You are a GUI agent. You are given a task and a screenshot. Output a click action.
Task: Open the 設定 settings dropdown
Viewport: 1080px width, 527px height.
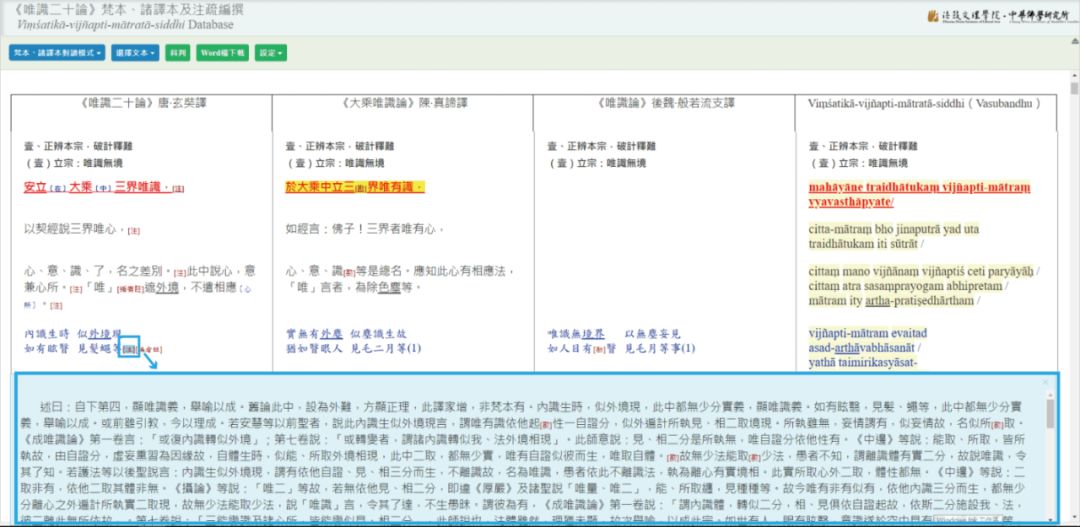[270, 53]
